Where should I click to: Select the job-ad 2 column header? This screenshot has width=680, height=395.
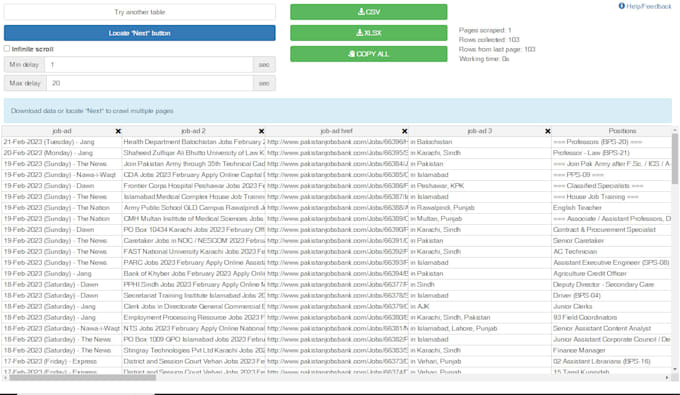pyautogui.click(x=193, y=131)
